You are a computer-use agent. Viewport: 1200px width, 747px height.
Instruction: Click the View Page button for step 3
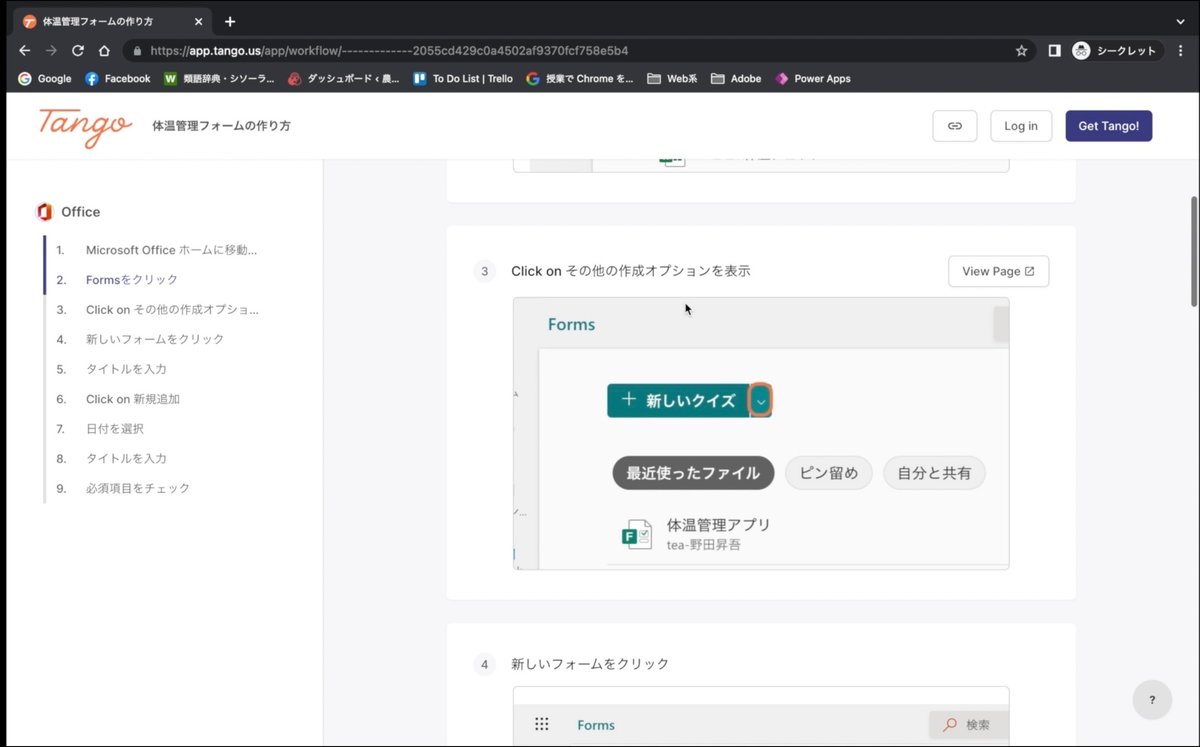(998, 271)
